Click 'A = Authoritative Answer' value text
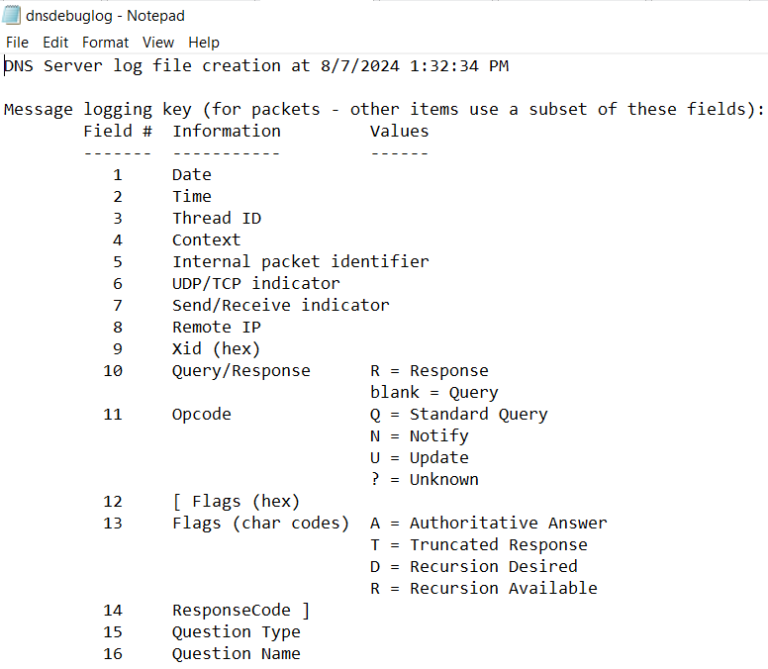Screen dimensions: 768x669 (x=488, y=523)
